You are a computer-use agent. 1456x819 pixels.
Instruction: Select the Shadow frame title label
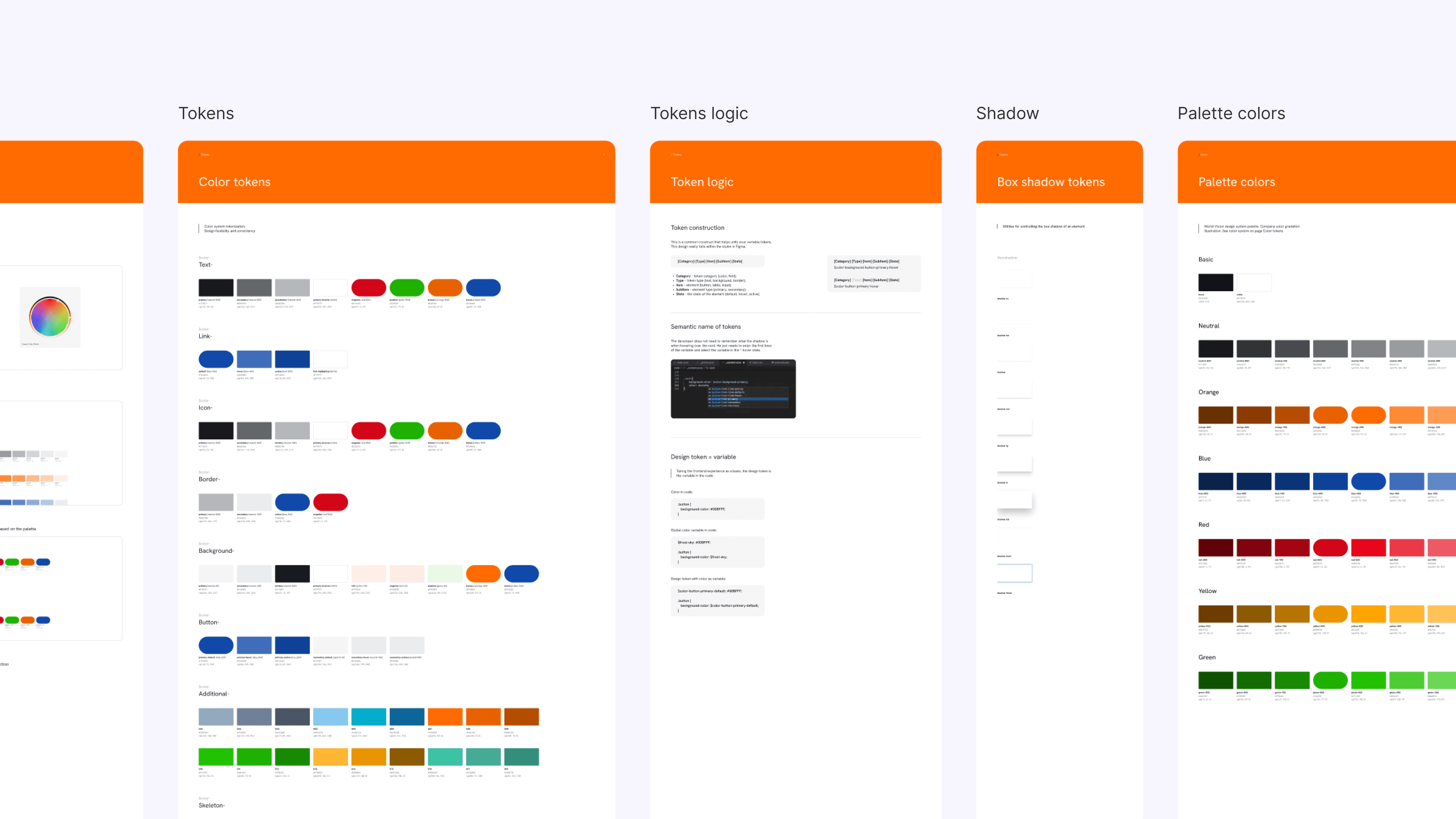pyautogui.click(x=1007, y=113)
